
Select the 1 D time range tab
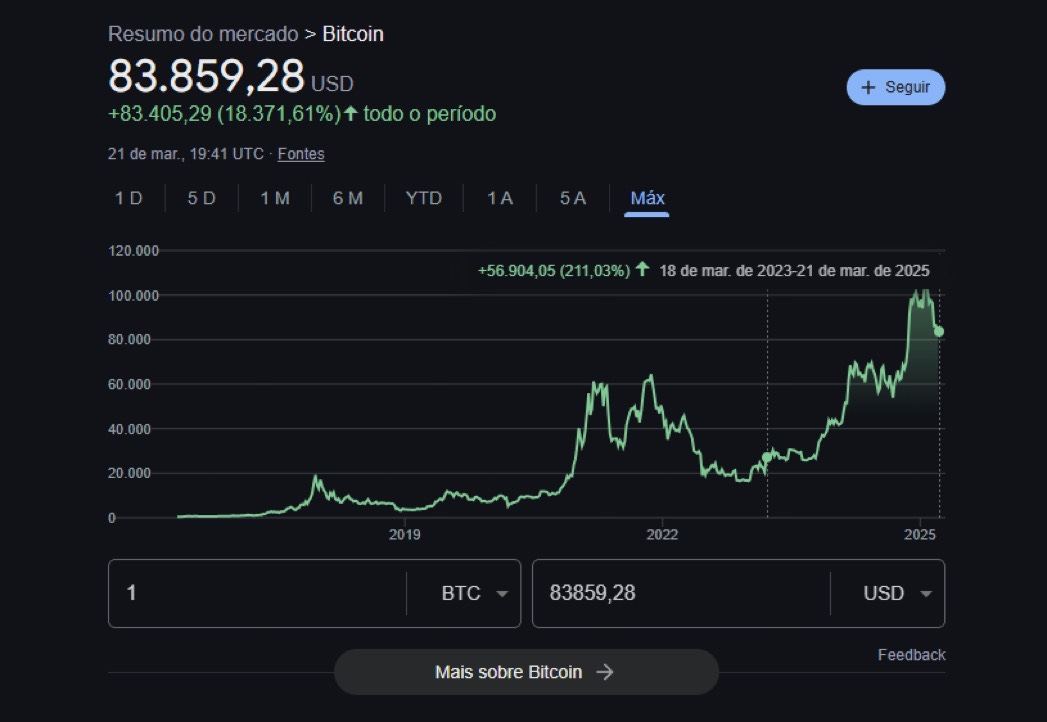coord(128,198)
